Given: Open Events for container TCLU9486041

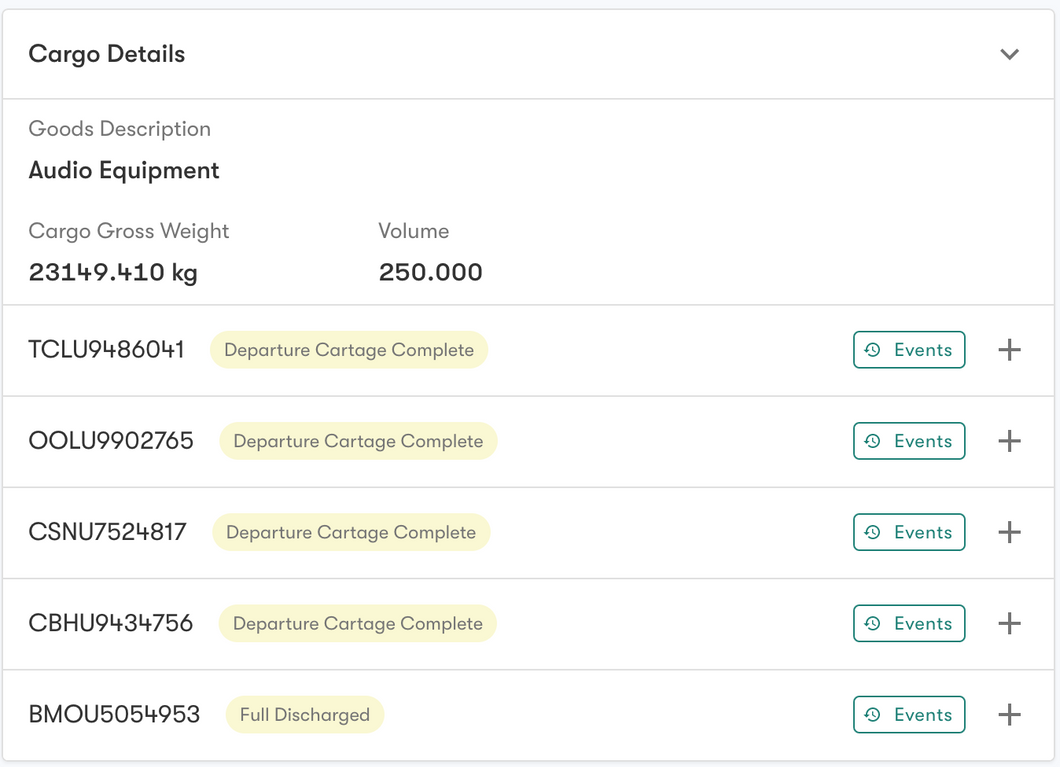Looking at the screenshot, I should click(908, 350).
